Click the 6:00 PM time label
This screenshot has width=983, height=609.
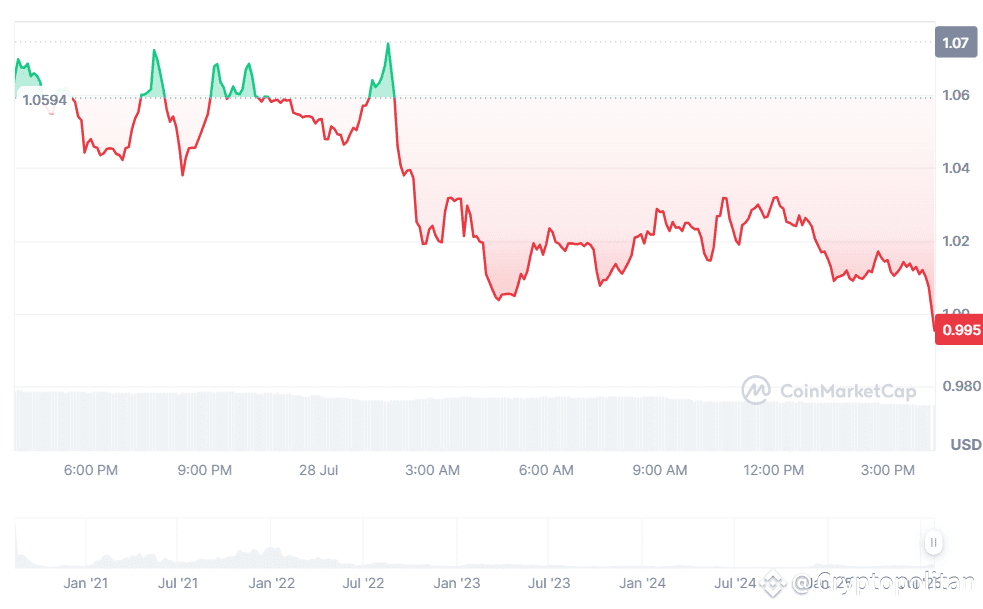(91, 470)
